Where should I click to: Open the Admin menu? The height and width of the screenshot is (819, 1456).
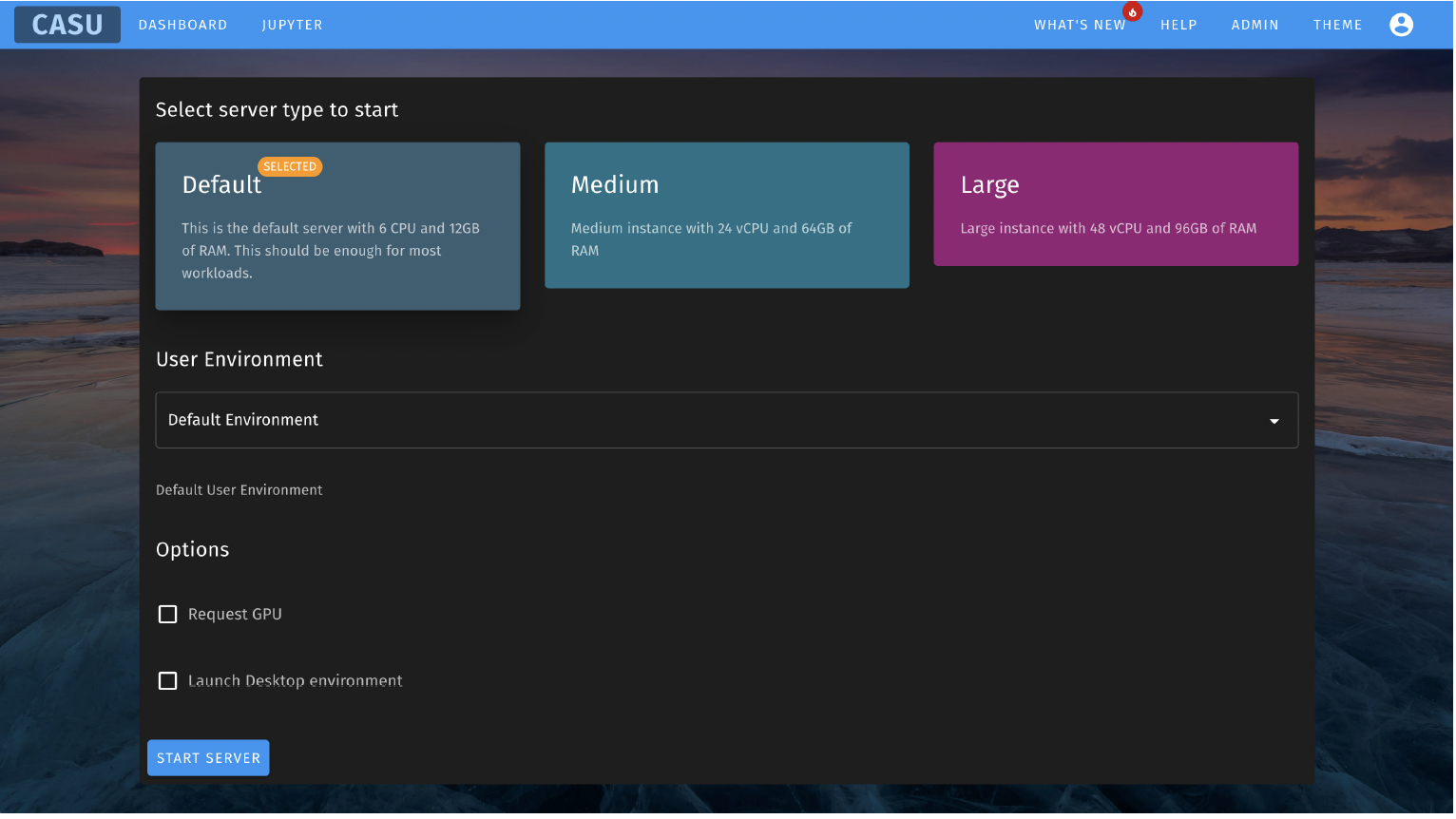point(1256,25)
